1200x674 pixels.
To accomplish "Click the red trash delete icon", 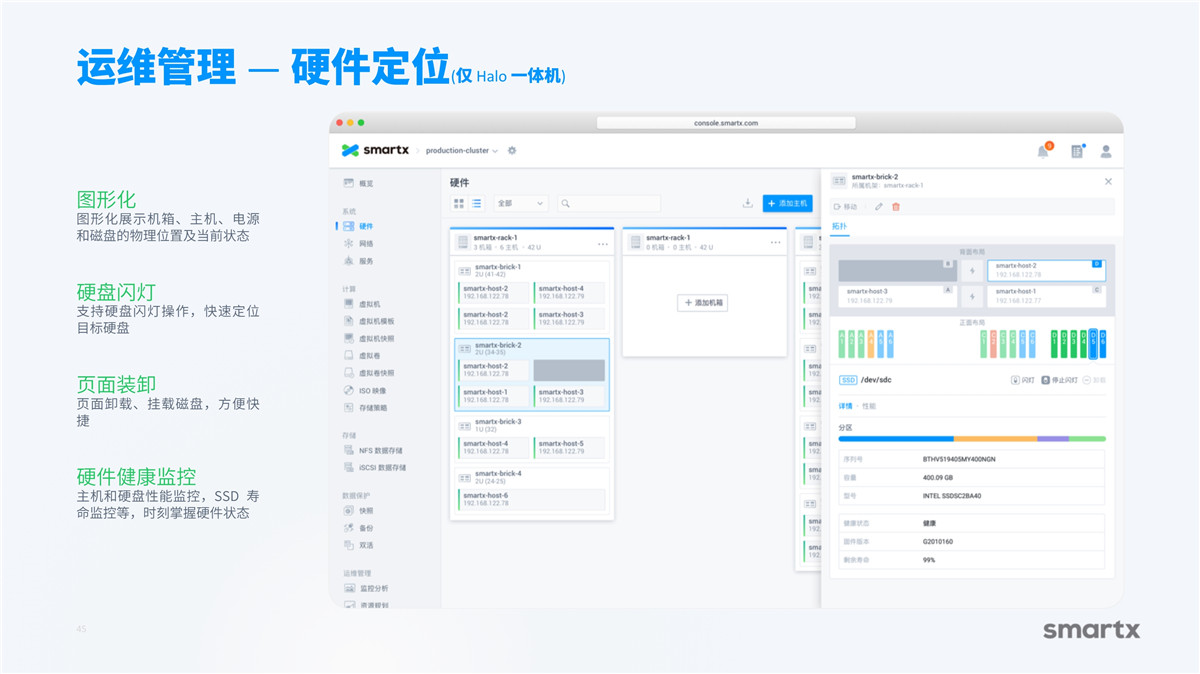I will 896,207.
